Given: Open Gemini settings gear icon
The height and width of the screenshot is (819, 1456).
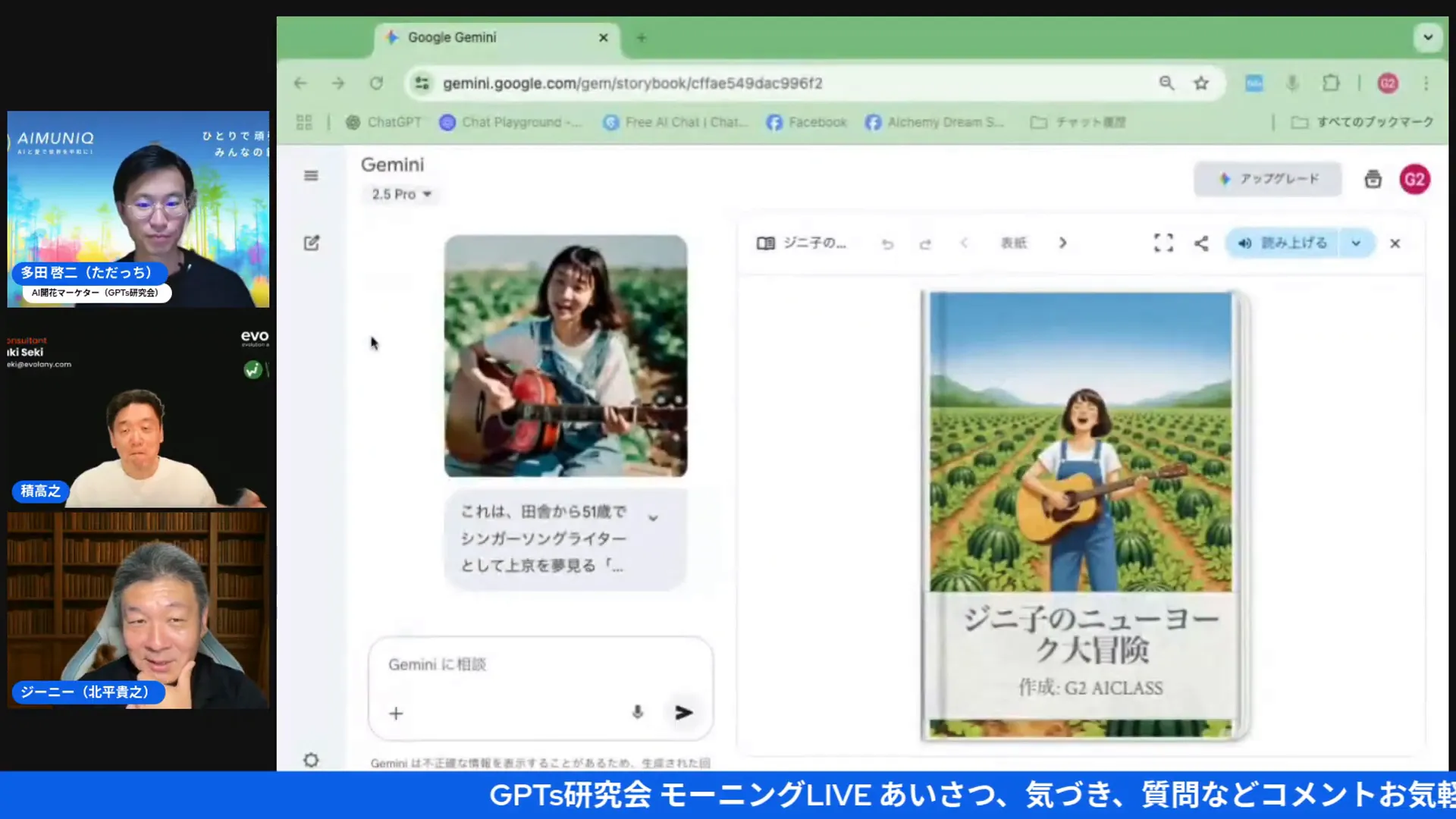Looking at the screenshot, I should 311,760.
